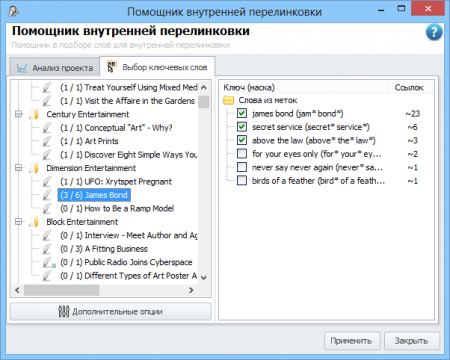450x360 pixels.
Task: Check the birds of a feather checkbox
Action: pos(242,180)
